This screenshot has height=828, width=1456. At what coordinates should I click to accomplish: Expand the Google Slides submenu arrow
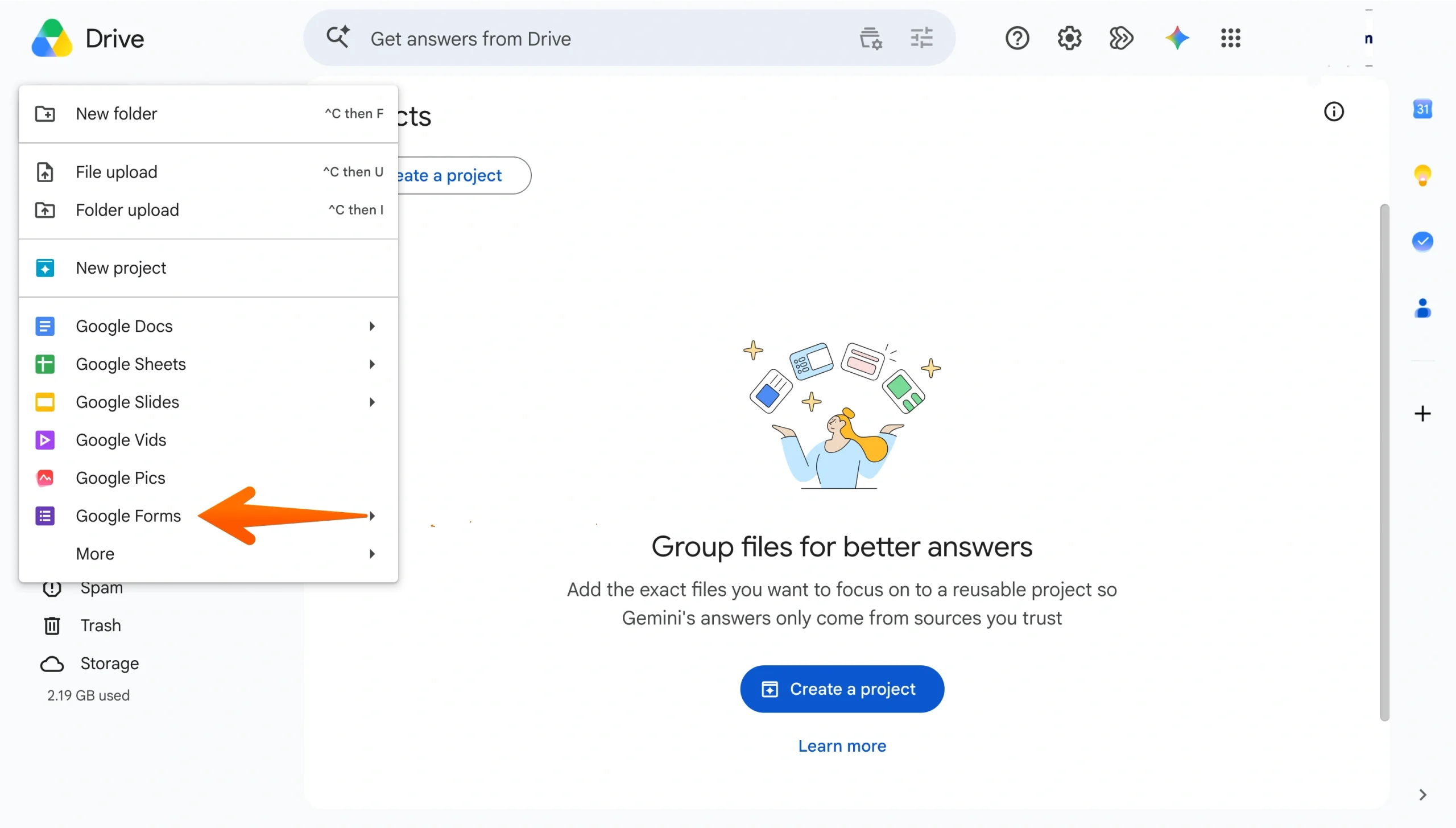372,402
